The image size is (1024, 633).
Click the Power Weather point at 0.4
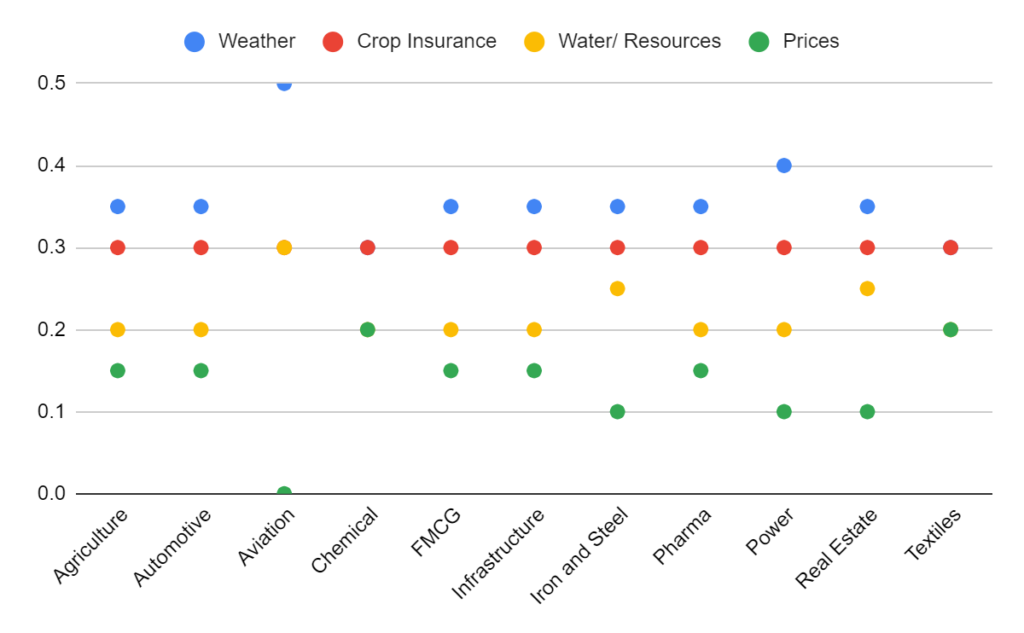click(x=784, y=165)
